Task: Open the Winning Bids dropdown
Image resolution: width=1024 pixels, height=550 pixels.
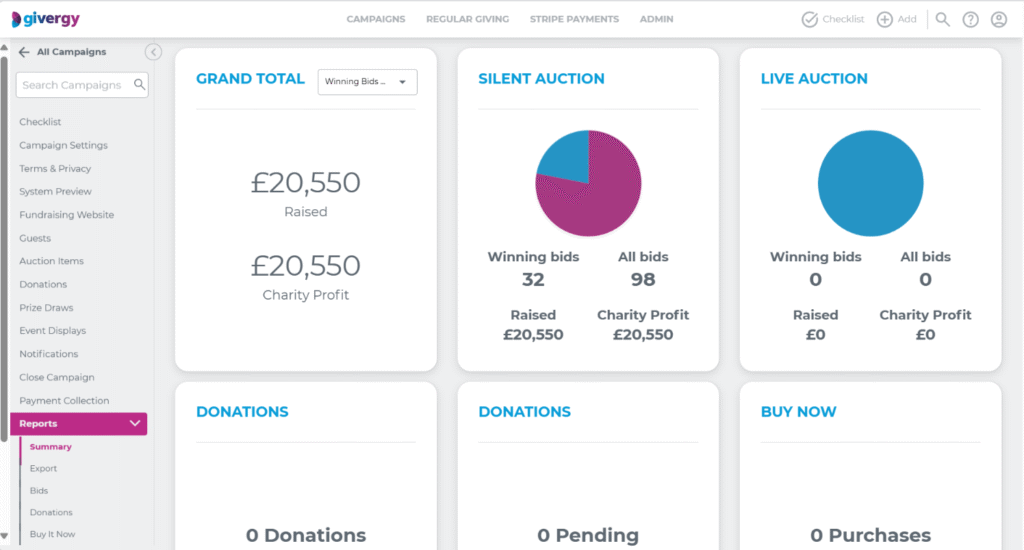Action: [367, 82]
